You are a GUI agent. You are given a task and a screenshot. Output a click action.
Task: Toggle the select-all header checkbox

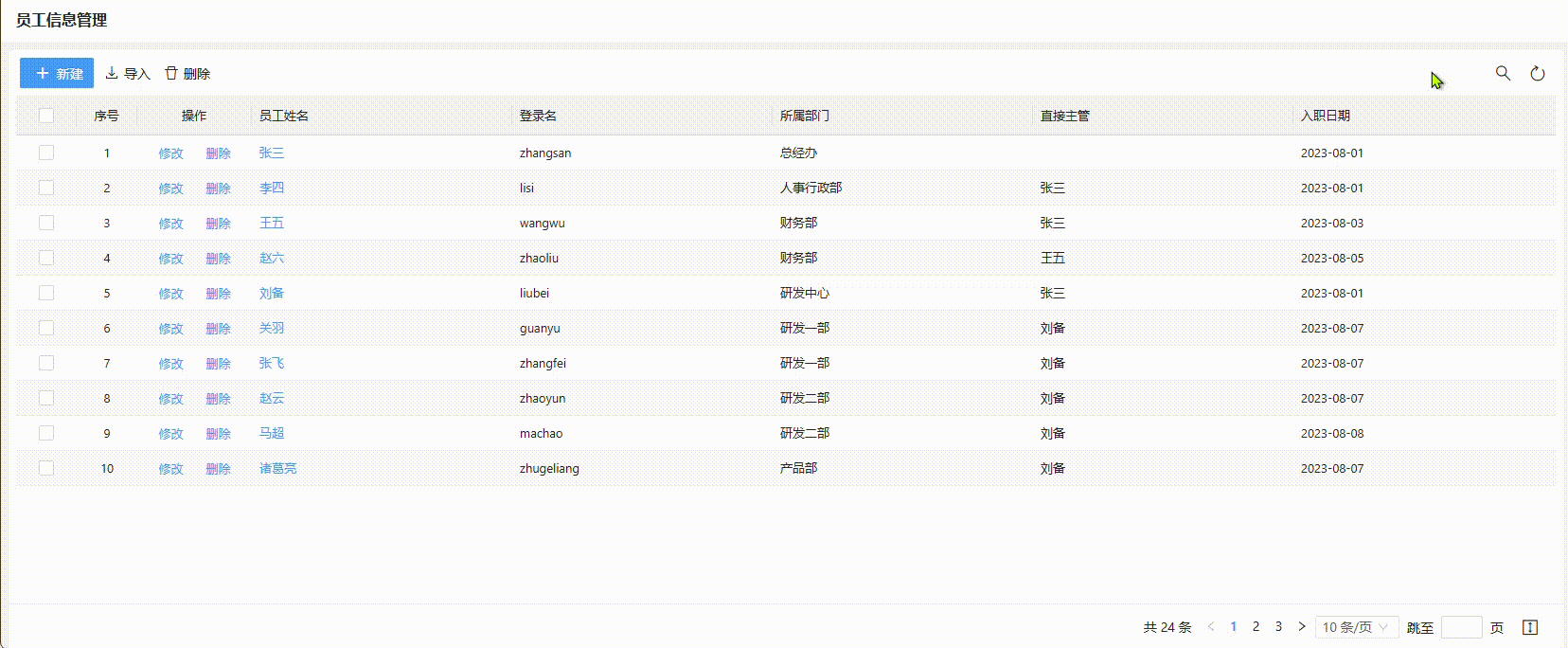46,116
